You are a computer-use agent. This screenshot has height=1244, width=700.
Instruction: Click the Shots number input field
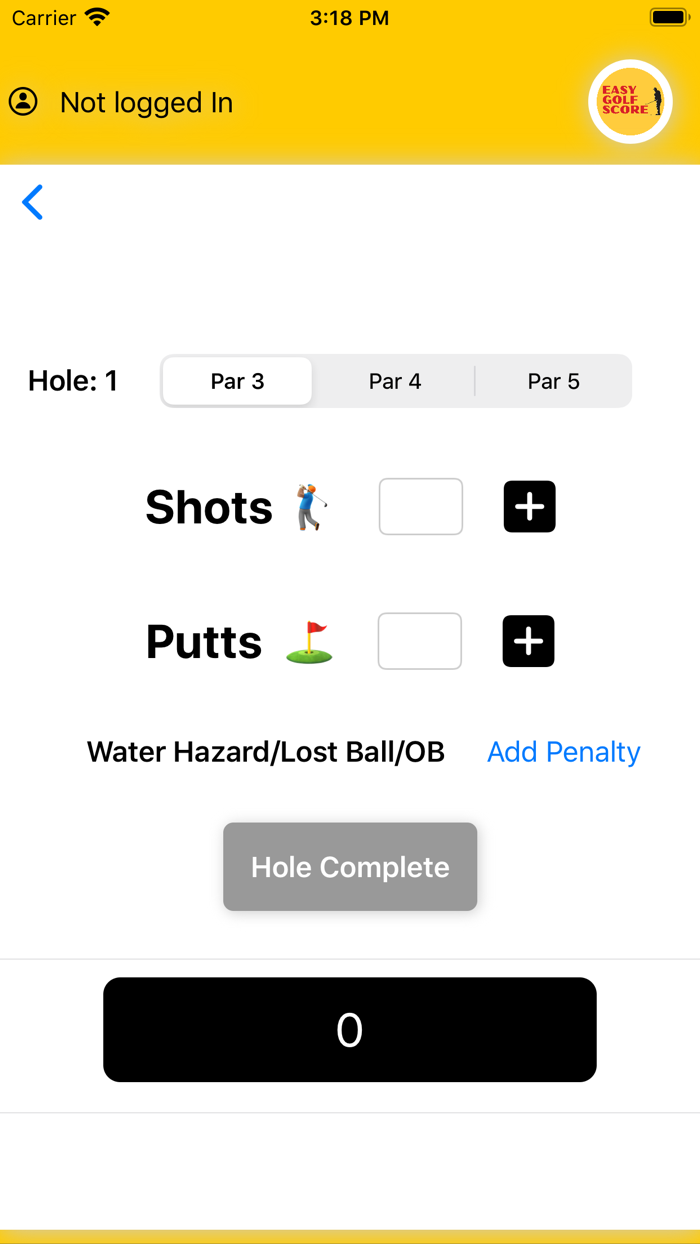(x=420, y=507)
